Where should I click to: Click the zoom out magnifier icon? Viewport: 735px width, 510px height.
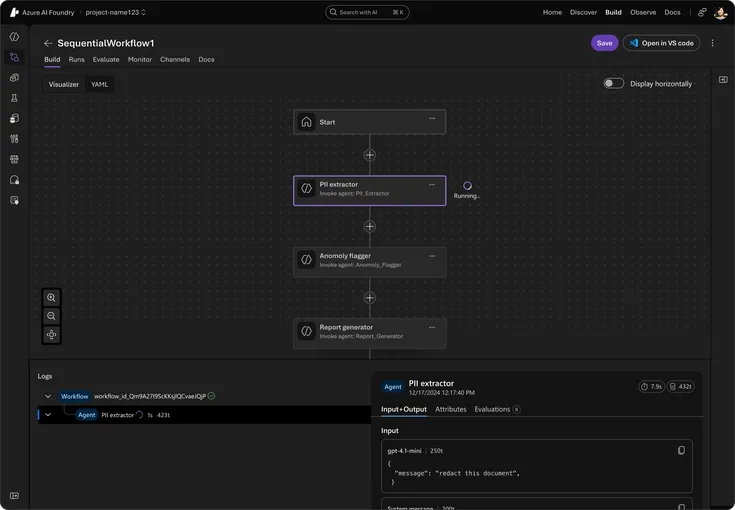tap(52, 316)
